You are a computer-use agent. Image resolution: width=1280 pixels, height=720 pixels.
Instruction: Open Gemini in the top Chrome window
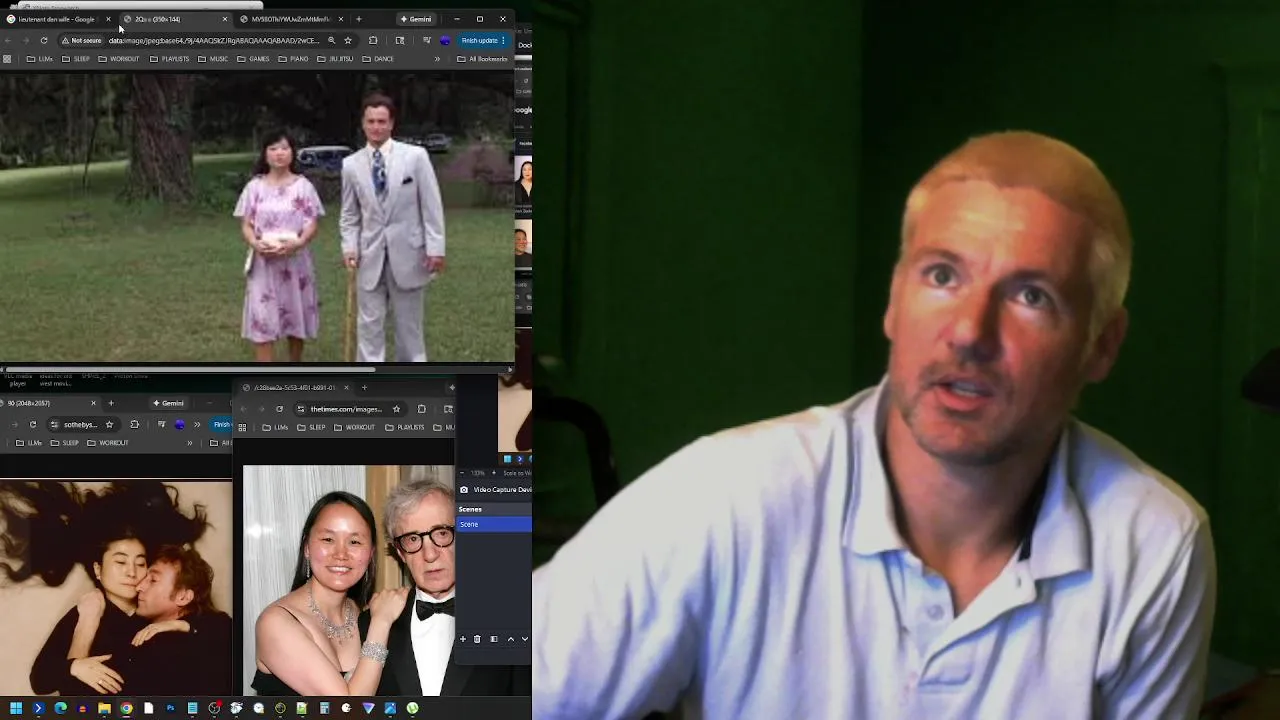pos(416,19)
